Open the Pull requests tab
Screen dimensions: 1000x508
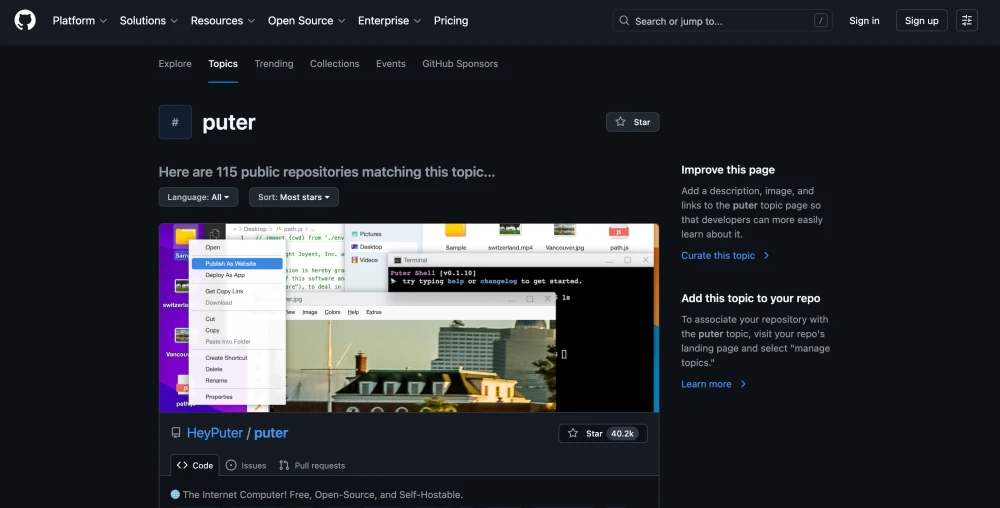(x=312, y=465)
